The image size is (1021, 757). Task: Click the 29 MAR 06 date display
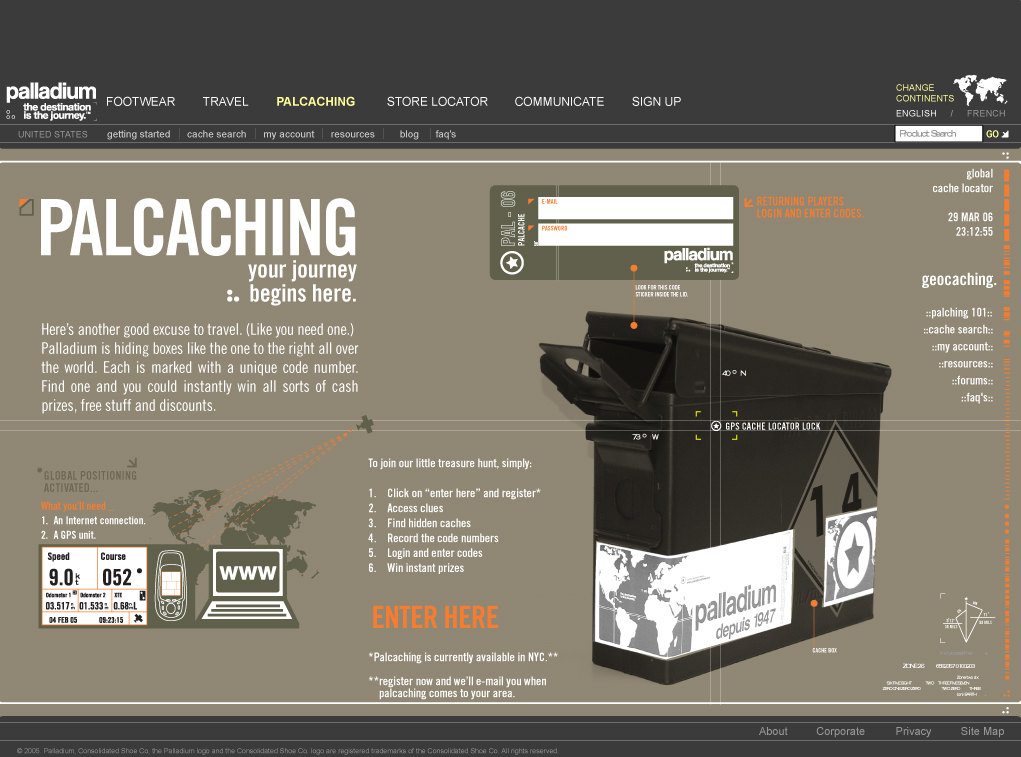[970, 217]
